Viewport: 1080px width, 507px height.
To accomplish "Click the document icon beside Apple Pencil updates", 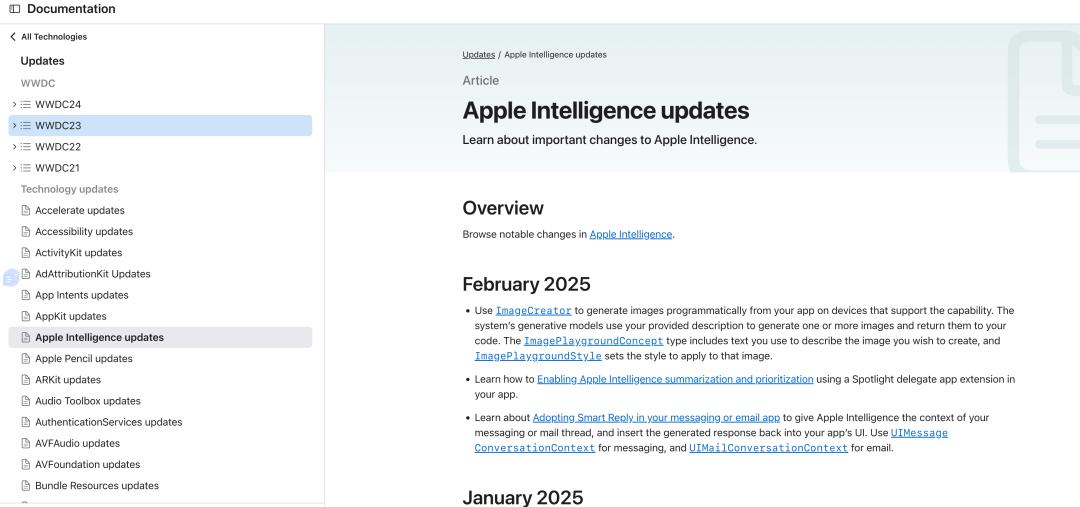I will coord(26,359).
